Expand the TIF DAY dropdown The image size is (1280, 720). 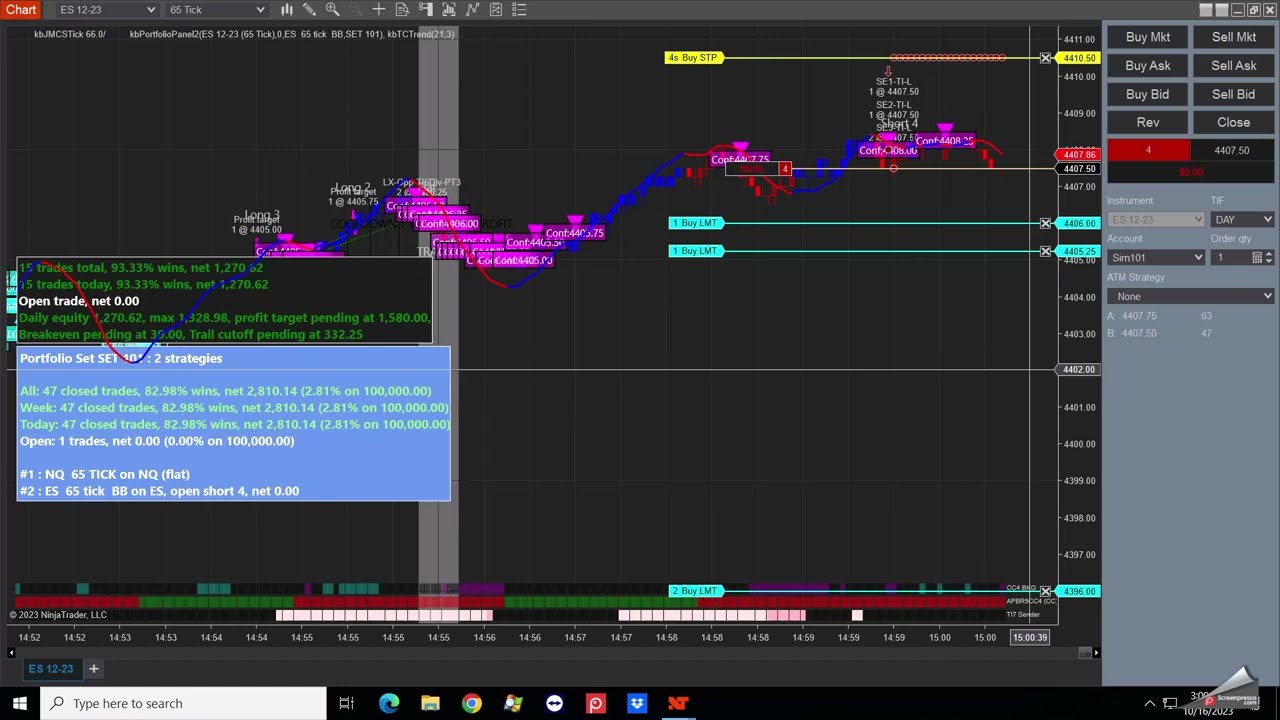pyautogui.click(x=1242, y=220)
